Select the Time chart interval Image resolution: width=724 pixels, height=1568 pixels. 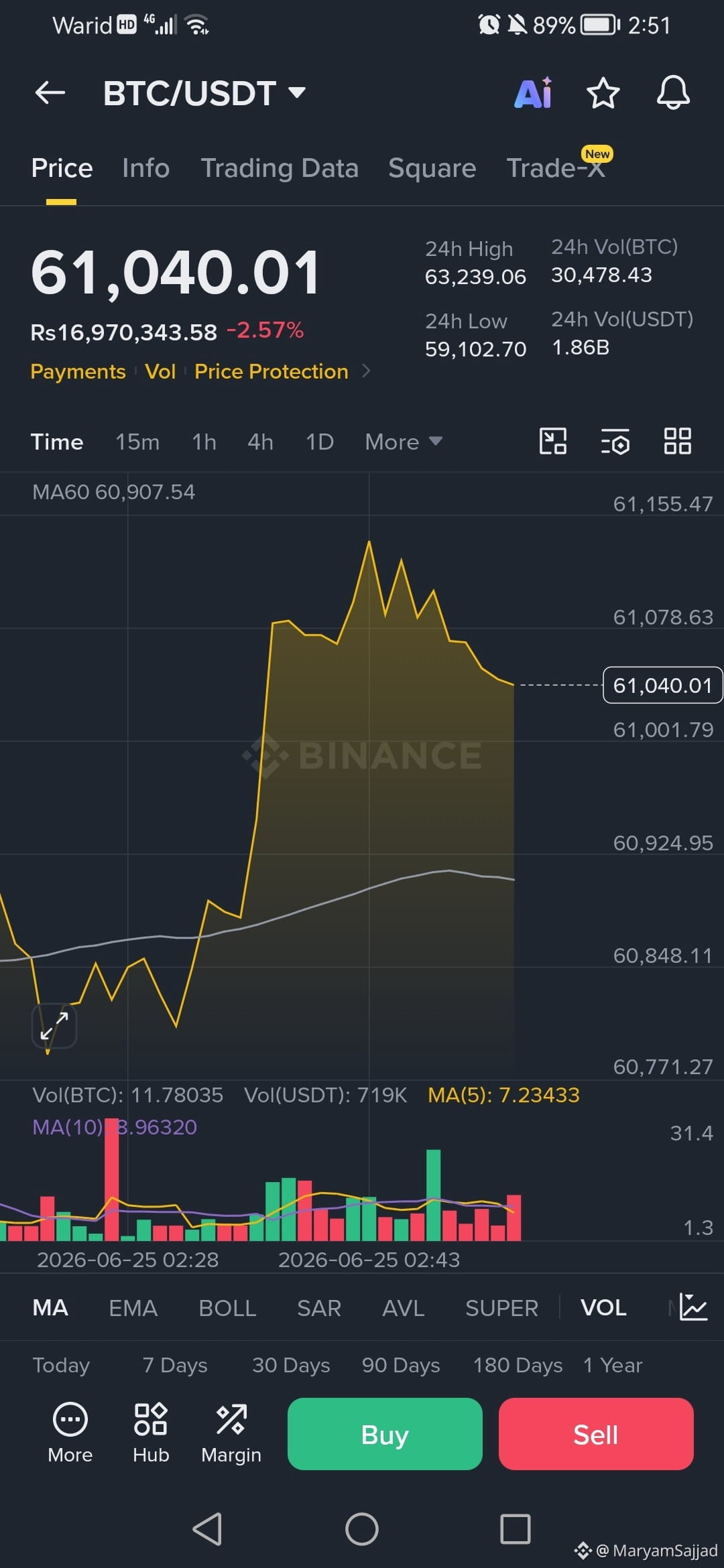click(x=57, y=442)
